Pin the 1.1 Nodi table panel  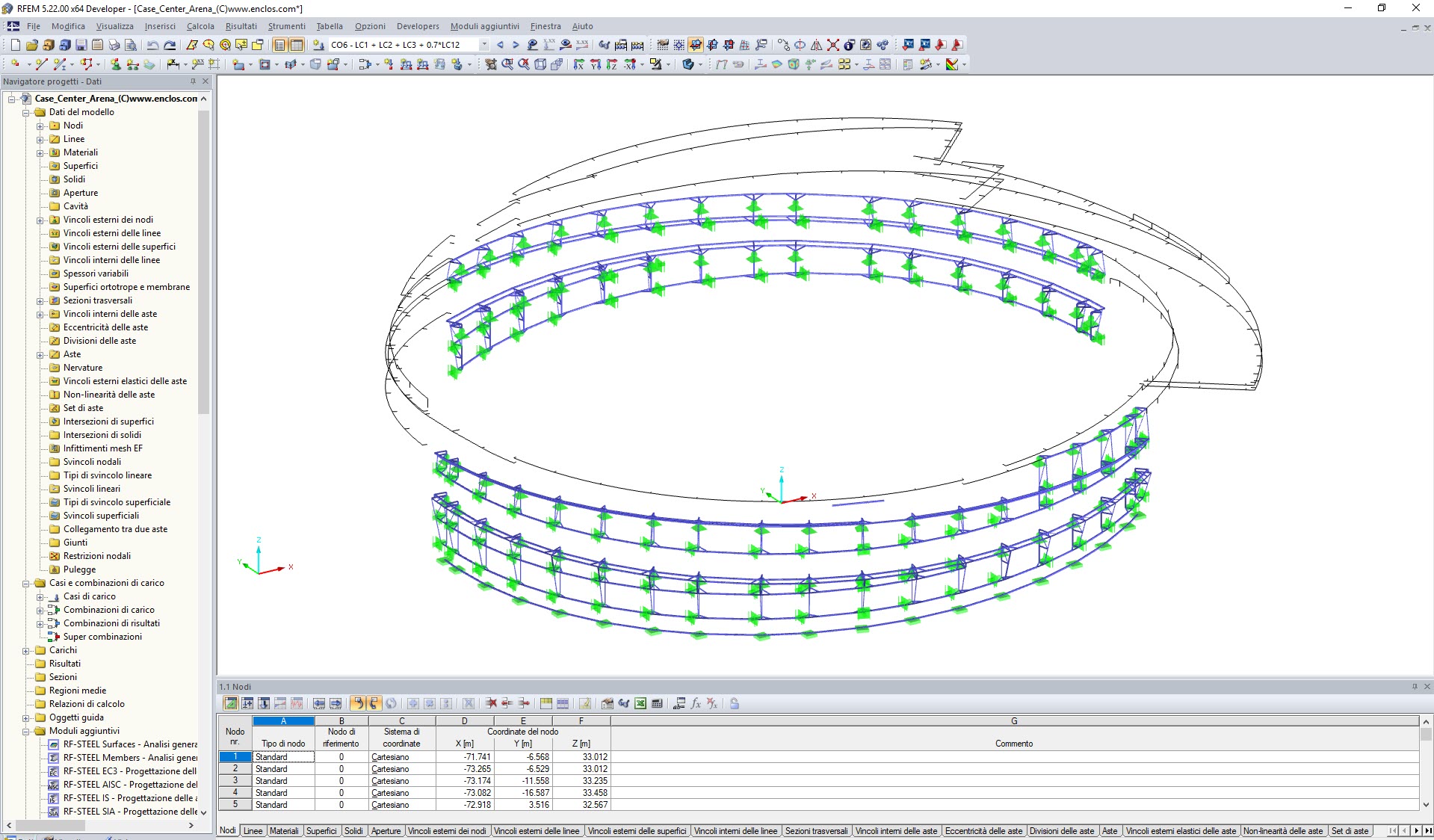(1414, 686)
